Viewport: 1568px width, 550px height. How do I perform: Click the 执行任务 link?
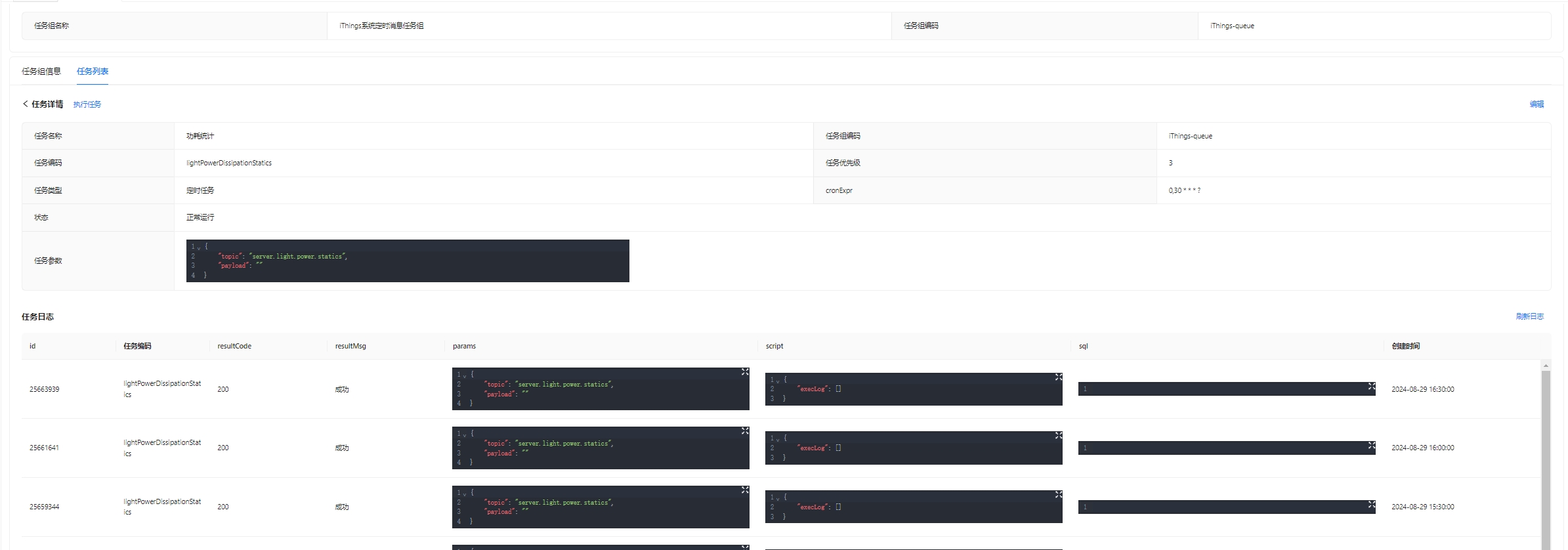pyautogui.click(x=87, y=104)
